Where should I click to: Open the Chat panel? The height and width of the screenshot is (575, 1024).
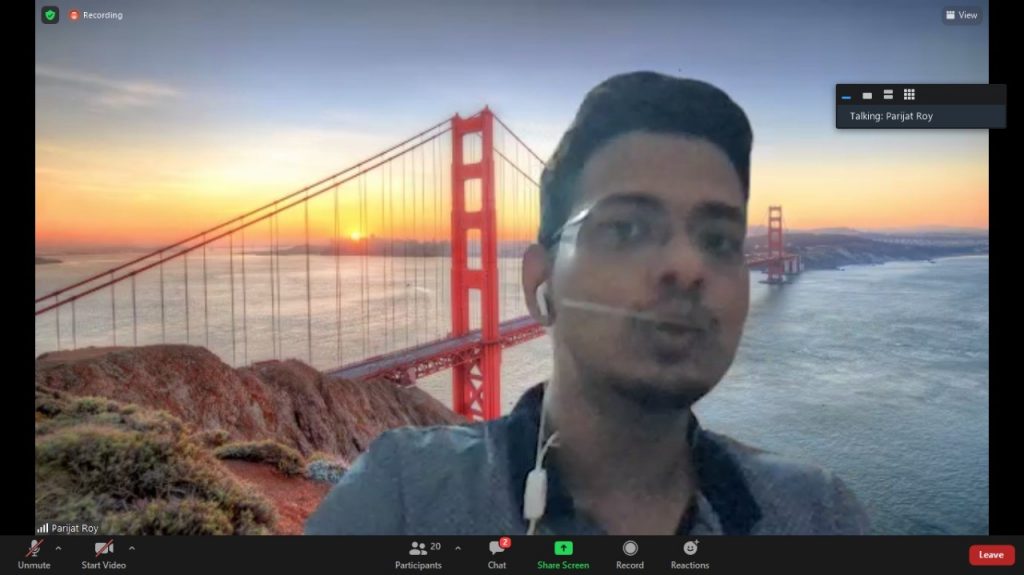pos(497,555)
